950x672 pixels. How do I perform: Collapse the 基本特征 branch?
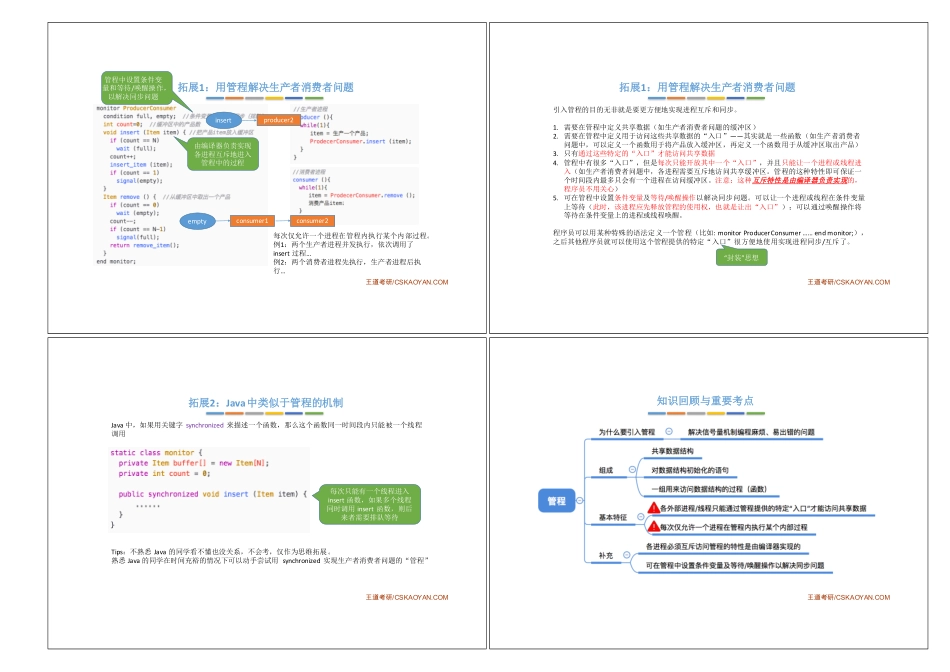pos(641,516)
